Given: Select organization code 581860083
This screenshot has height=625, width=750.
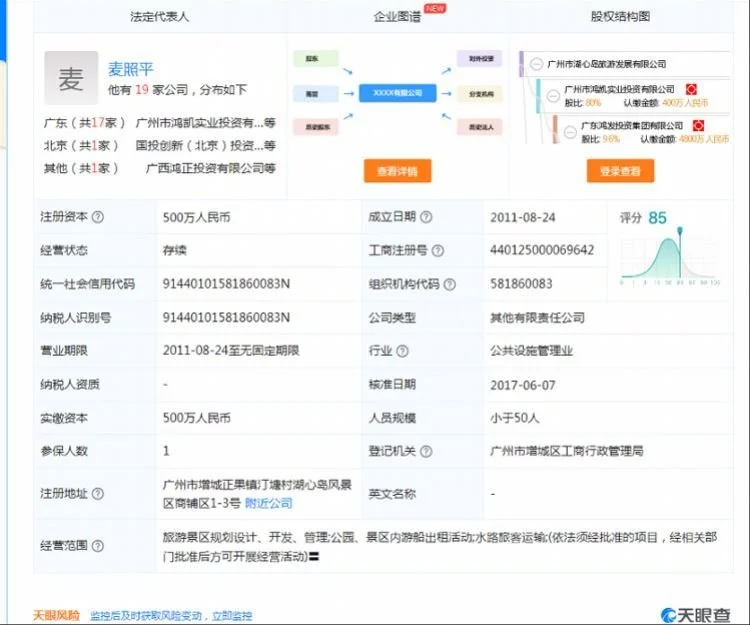Looking at the screenshot, I should coord(521,284).
